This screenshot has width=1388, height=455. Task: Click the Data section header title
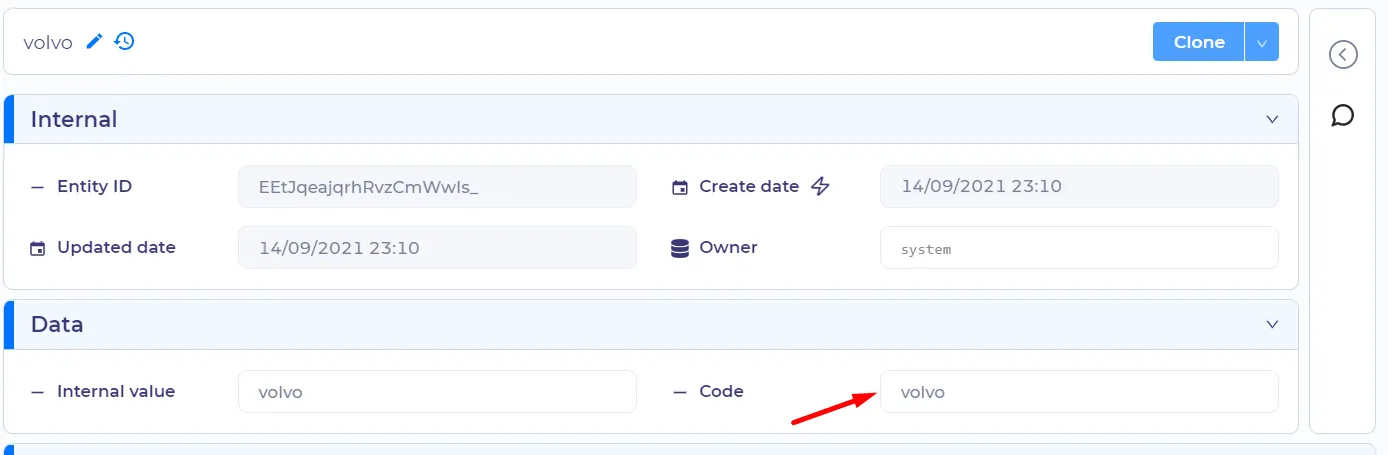click(x=57, y=324)
